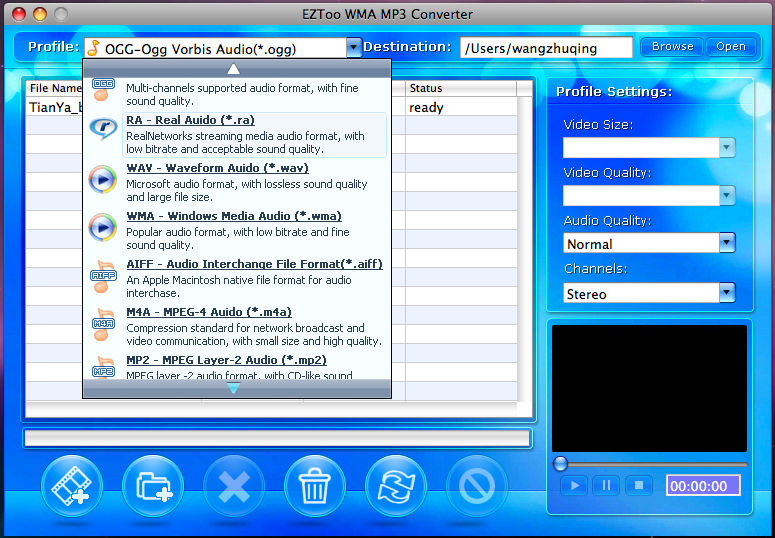The height and width of the screenshot is (538, 775).
Task: Click the 00:00:00 time display
Action: (x=703, y=486)
